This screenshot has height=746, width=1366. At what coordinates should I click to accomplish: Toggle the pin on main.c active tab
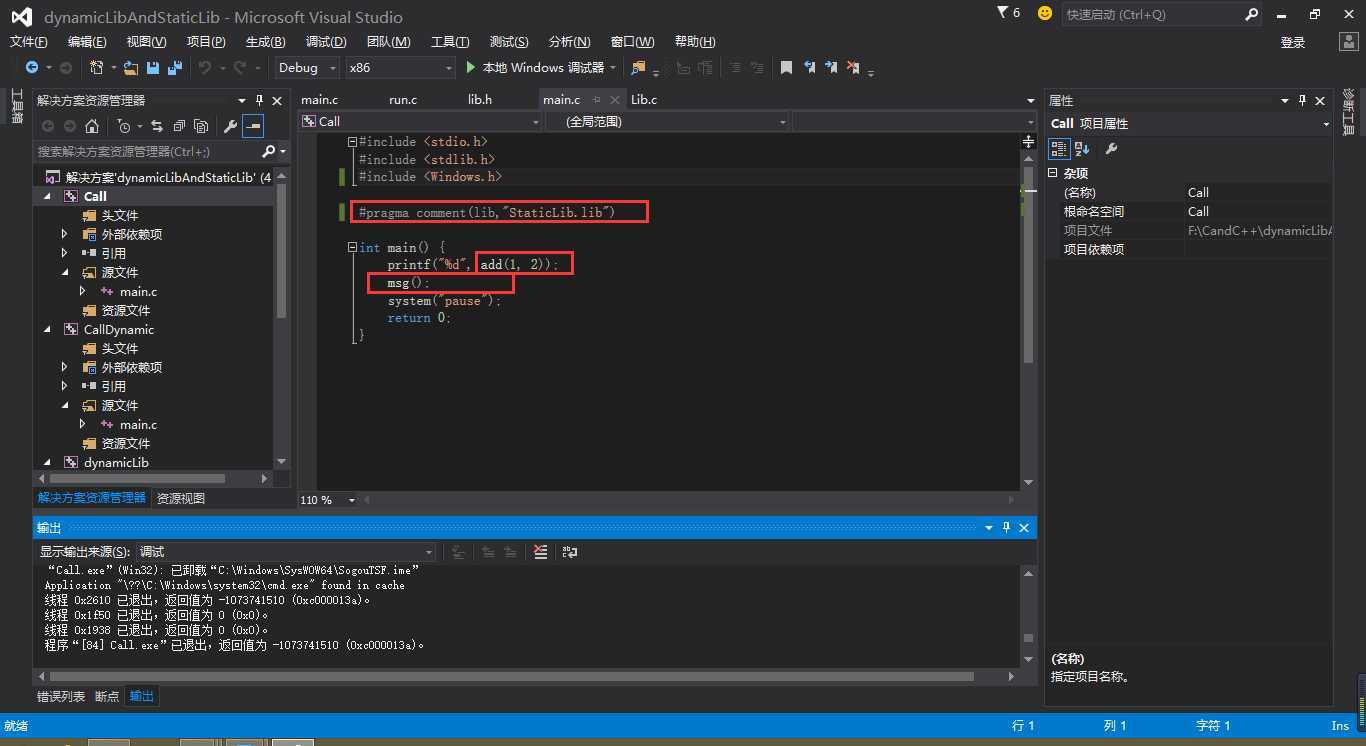coord(596,99)
